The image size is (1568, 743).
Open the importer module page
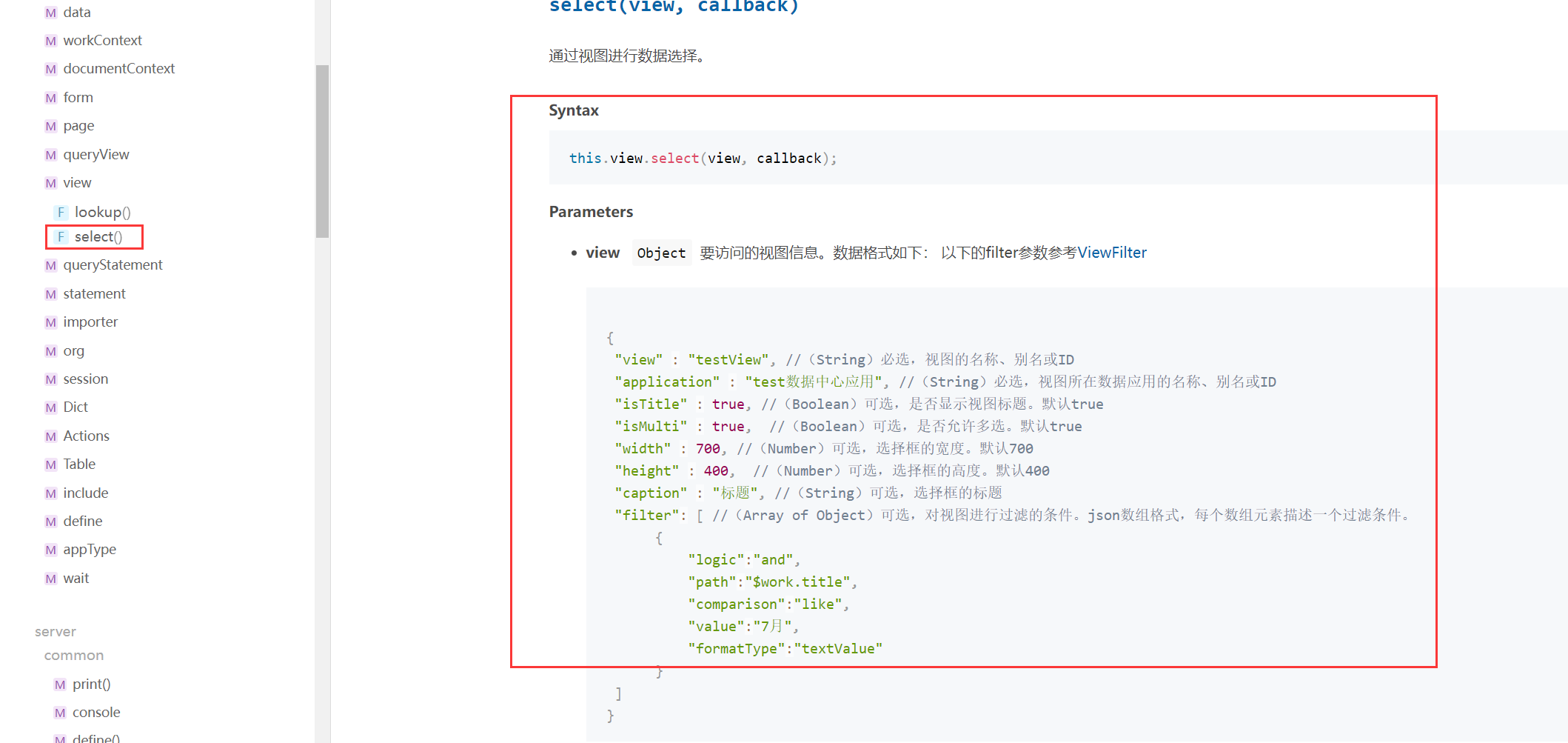pos(90,322)
